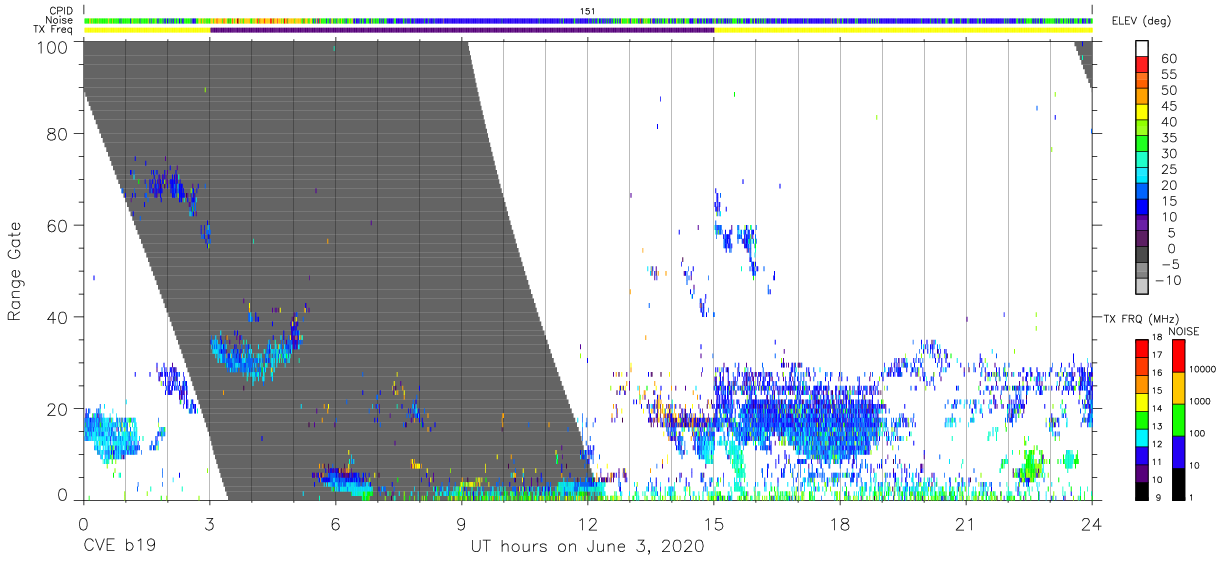Click the '18' tick on the UT hours axis
Viewport: 1228px width, 567px height.
[x=840, y=523]
